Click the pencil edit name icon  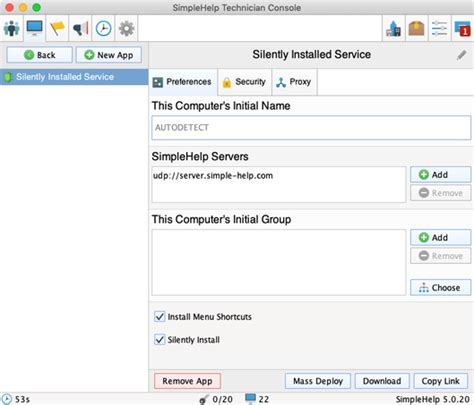[462, 55]
